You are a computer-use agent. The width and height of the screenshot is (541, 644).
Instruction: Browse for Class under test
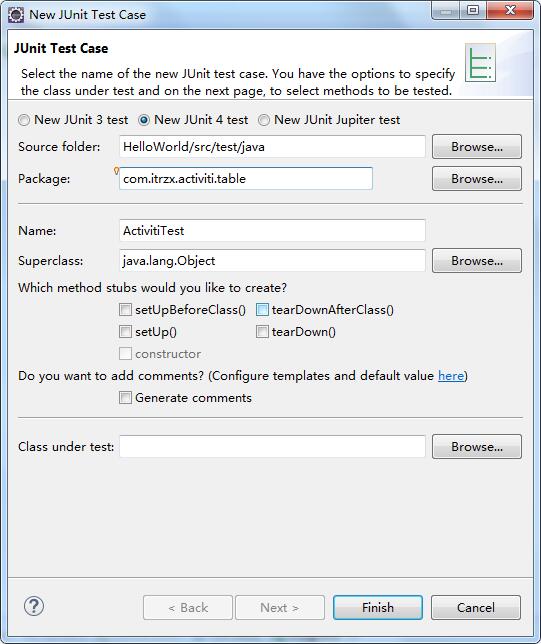477,446
